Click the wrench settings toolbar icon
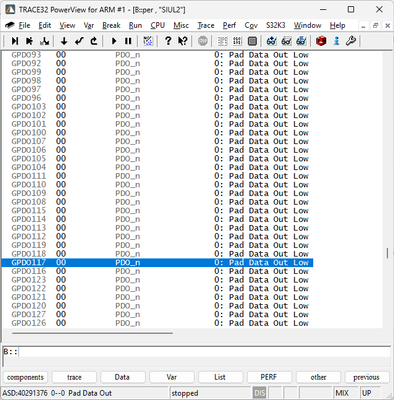This screenshot has width=394, height=400. coord(351,41)
